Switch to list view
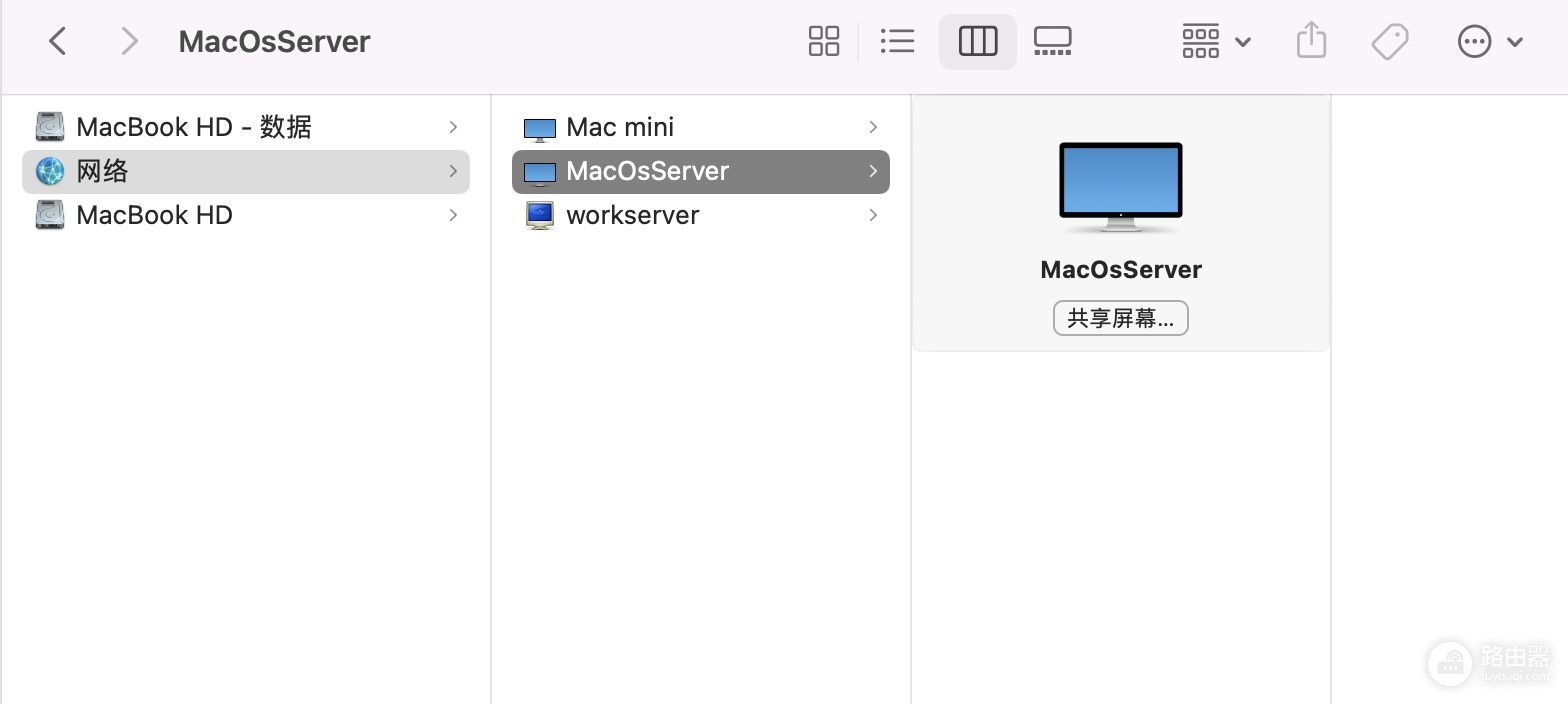This screenshot has width=1568, height=704. 897,41
